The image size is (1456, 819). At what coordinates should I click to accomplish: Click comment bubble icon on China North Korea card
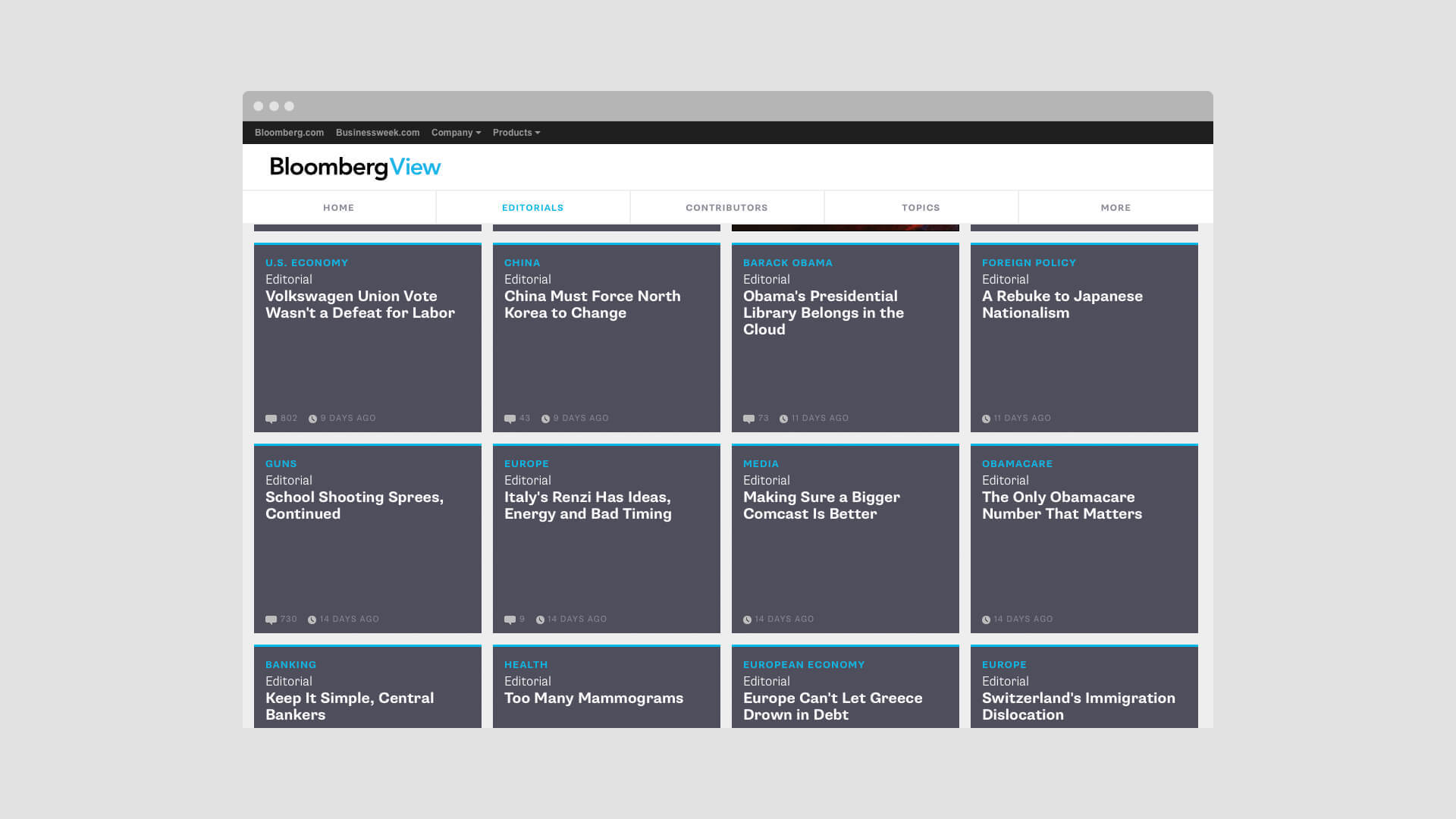point(510,419)
